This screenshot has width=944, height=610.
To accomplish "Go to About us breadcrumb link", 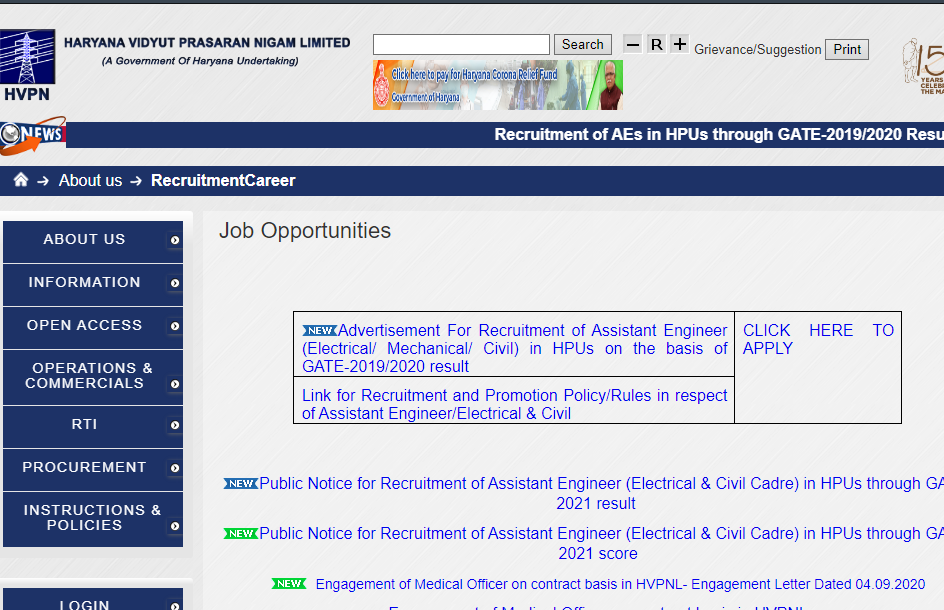I will coord(90,181).
